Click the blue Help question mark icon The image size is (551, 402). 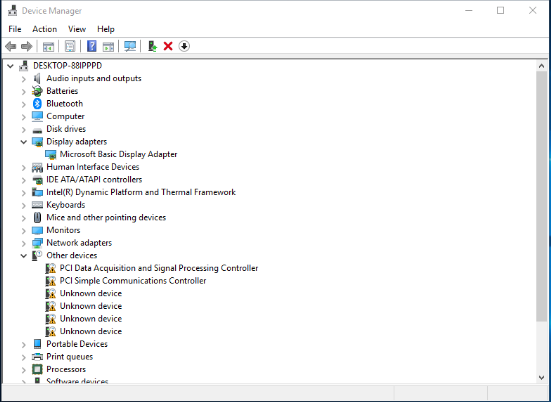[x=92, y=46]
